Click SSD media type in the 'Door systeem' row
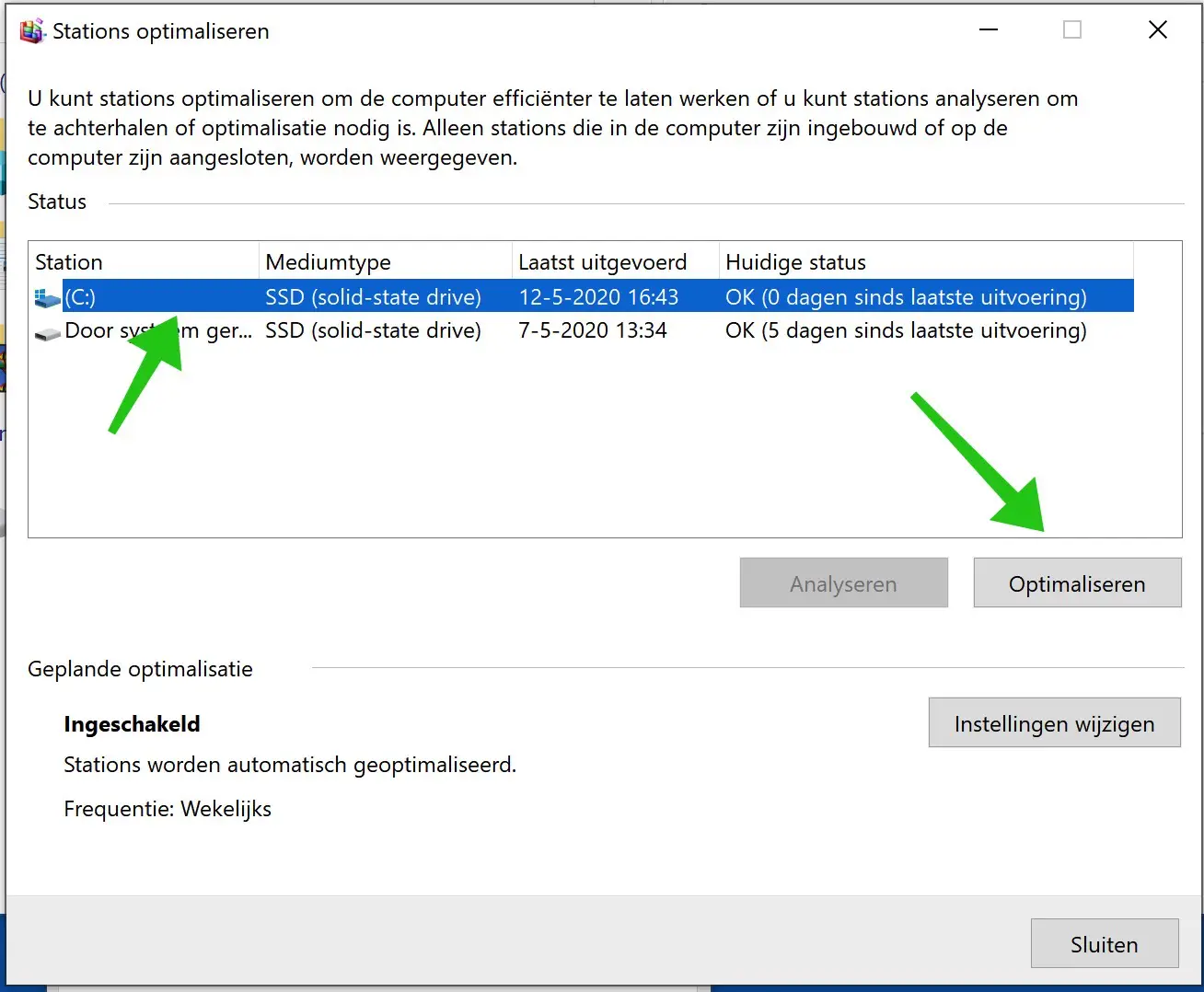The width and height of the screenshot is (1204, 992). click(373, 329)
